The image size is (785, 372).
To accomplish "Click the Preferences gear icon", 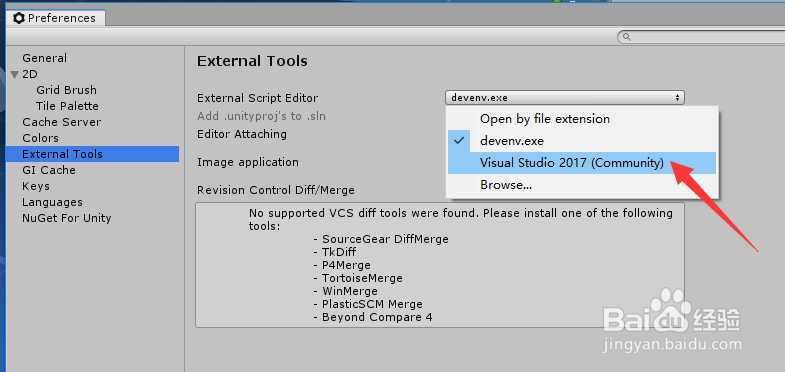I will (19, 19).
